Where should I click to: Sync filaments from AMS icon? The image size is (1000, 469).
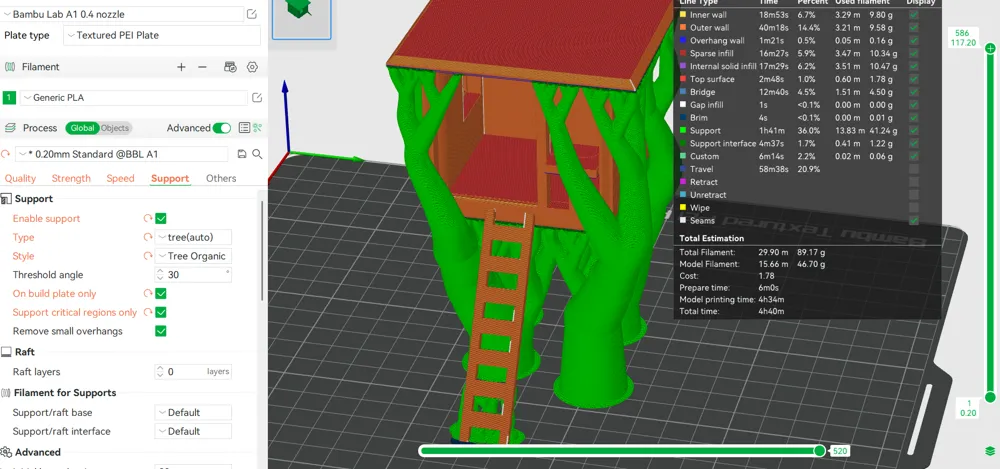231,67
